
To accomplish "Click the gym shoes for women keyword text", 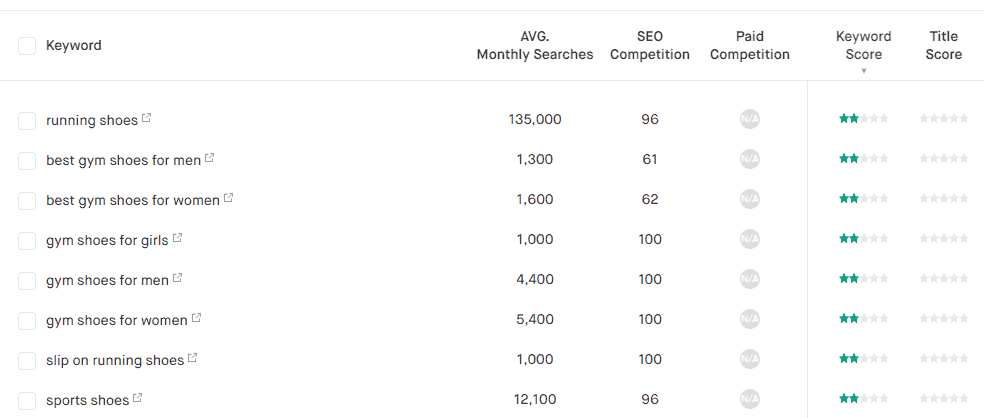I will [116, 320].
